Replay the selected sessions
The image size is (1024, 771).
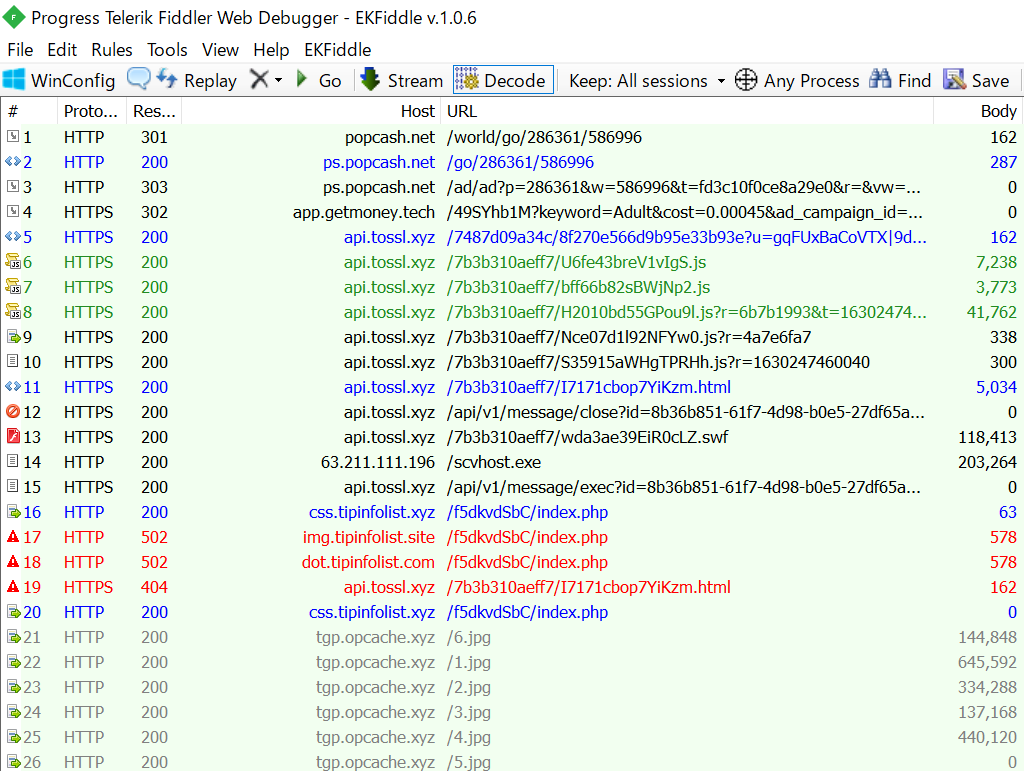197,80
